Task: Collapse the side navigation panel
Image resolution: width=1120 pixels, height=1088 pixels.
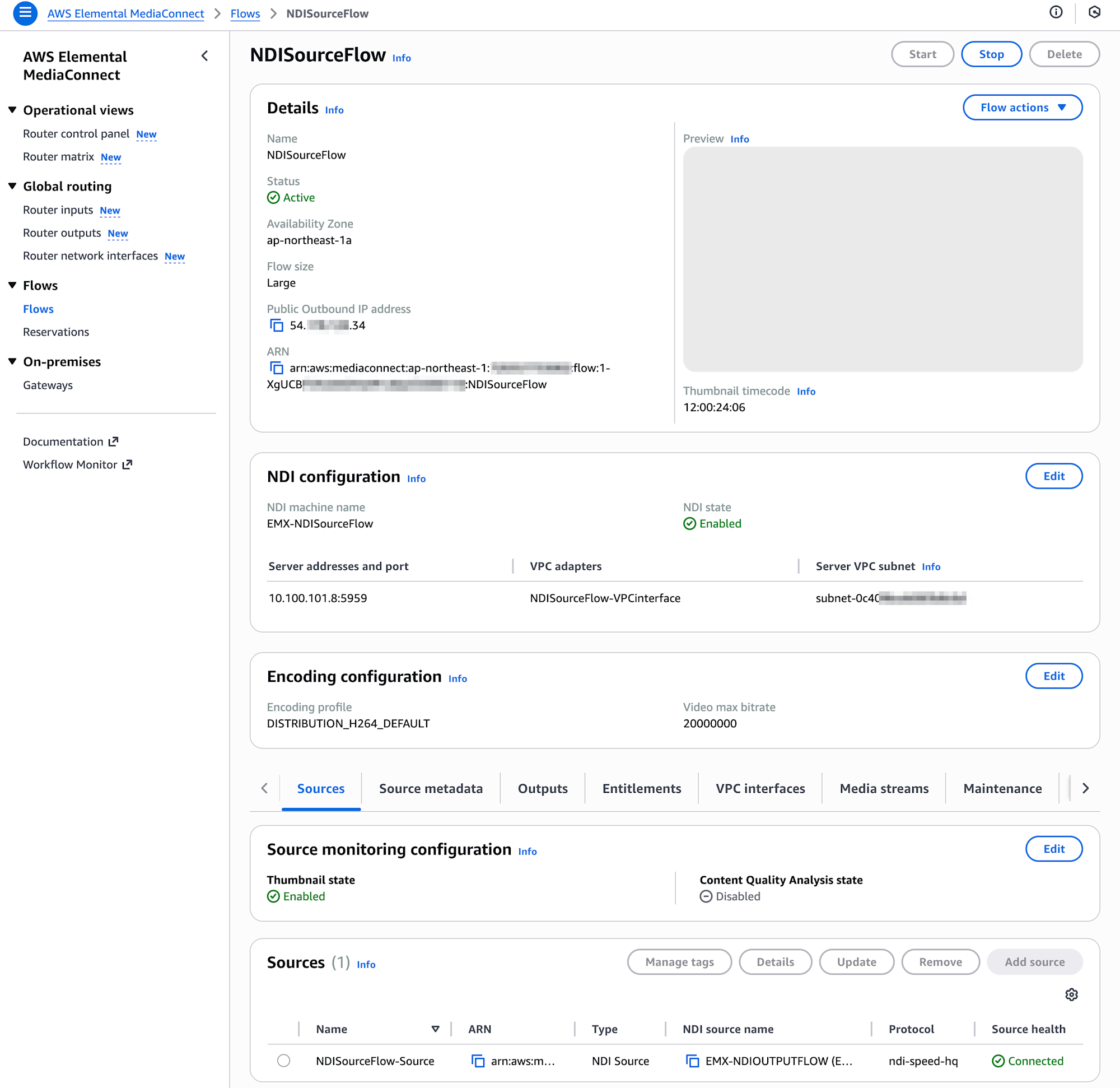Action: coord(204,56)
